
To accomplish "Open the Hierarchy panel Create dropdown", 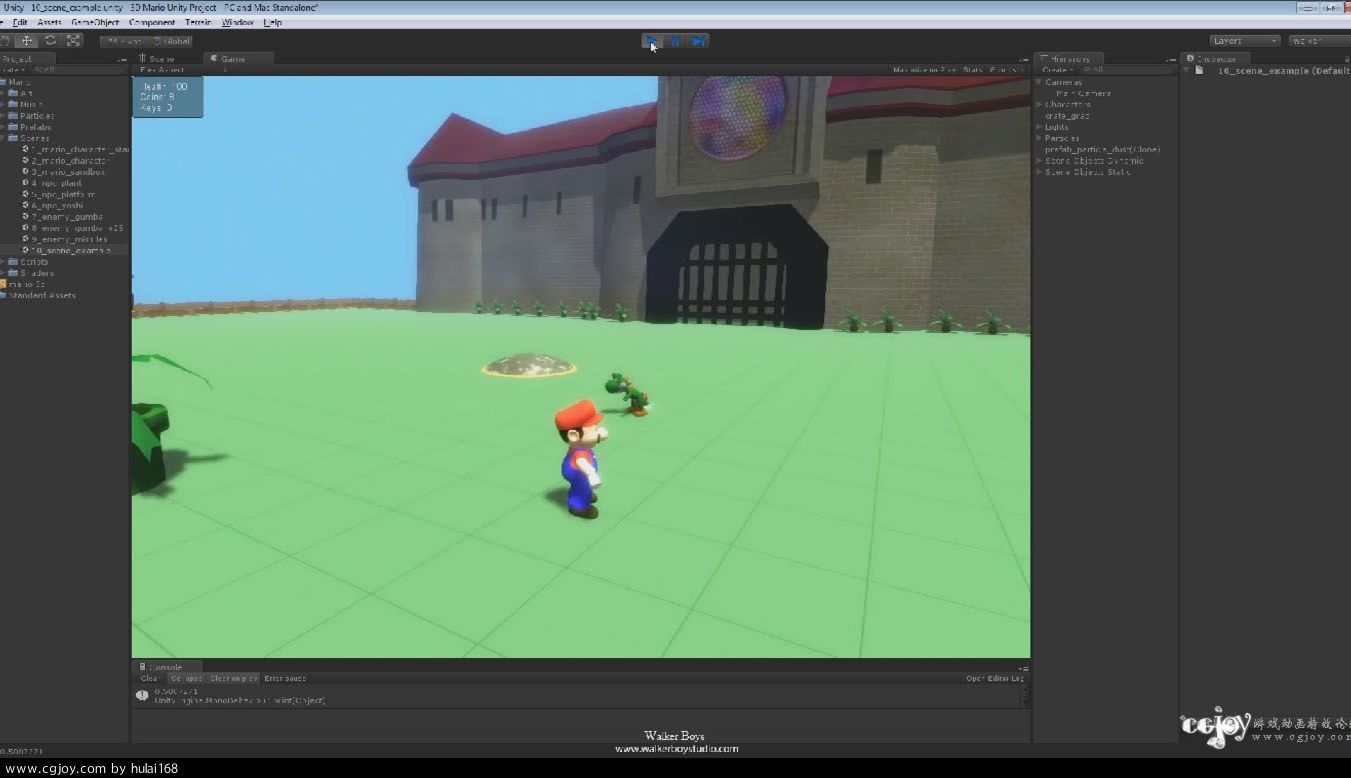I will pyautogui.click(x=1056, y=70).
